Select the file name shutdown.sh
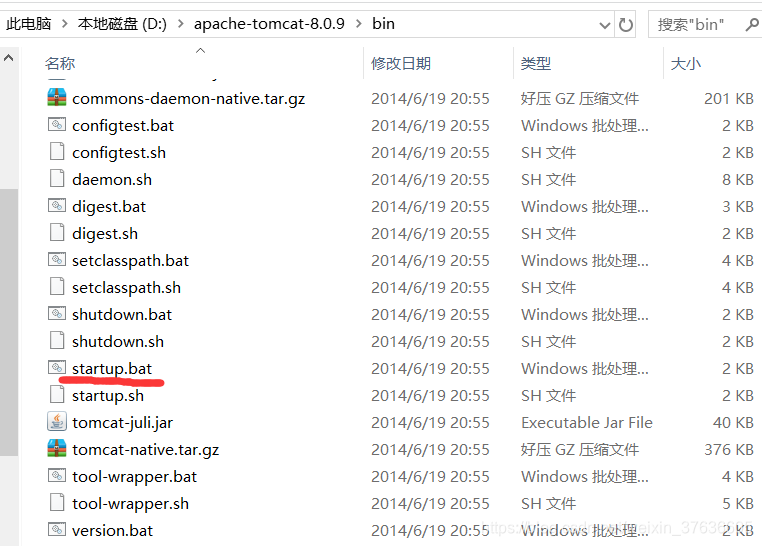The width and height of the screenshot is (762, 546). point(118,342)
